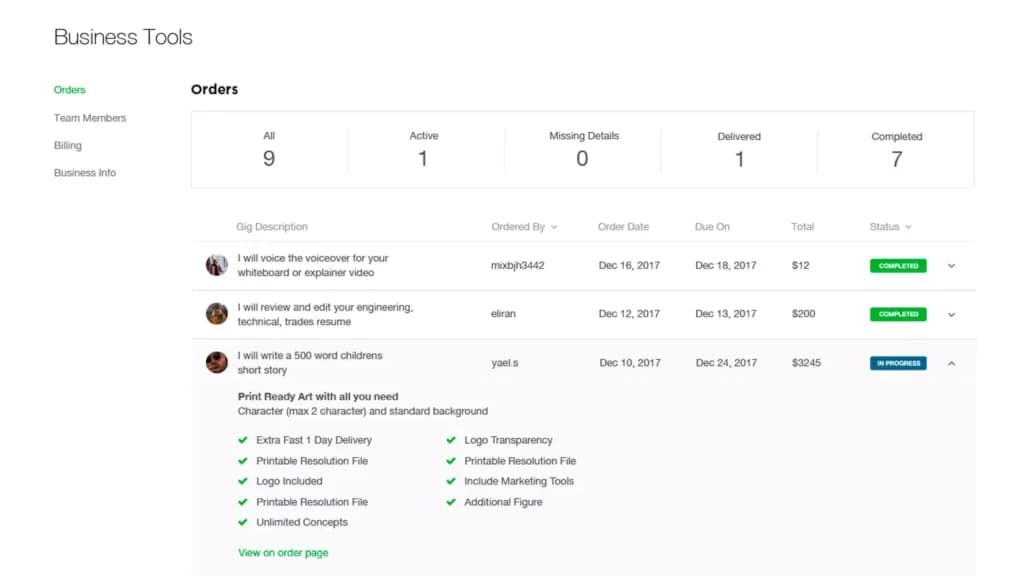Click the Gig Description column header
Screen dimensions: 1024x576
(272, 227)
